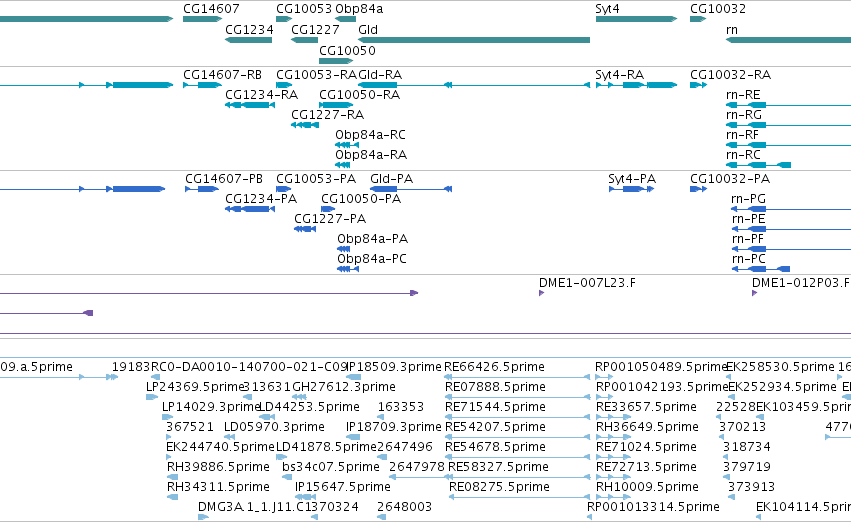Click the CG14607-RB transcript label
851x522 pixels.
click(223, 75)
